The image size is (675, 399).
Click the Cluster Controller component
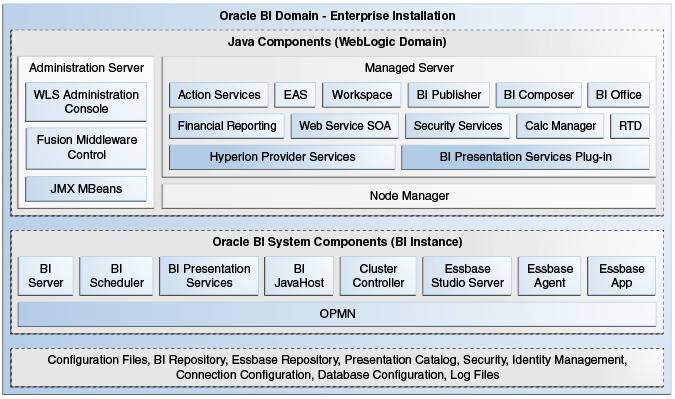(x=378, y=276)
